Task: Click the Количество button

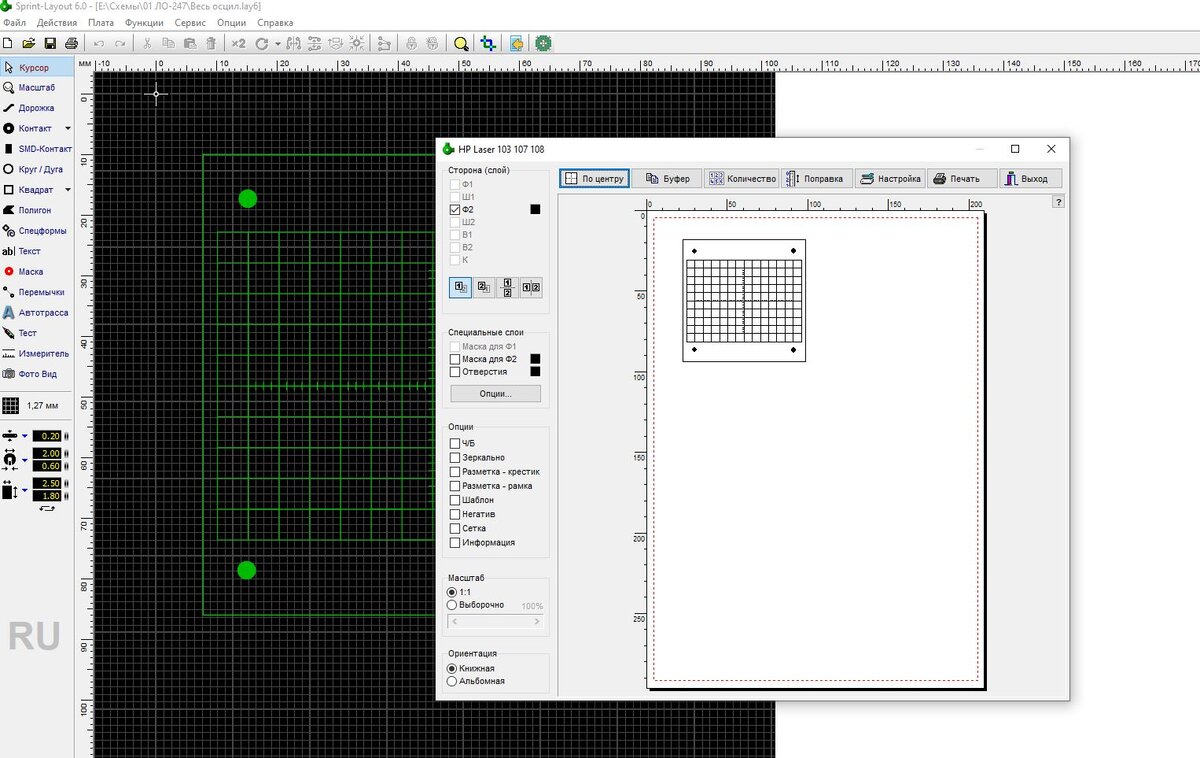Action: 741,179
